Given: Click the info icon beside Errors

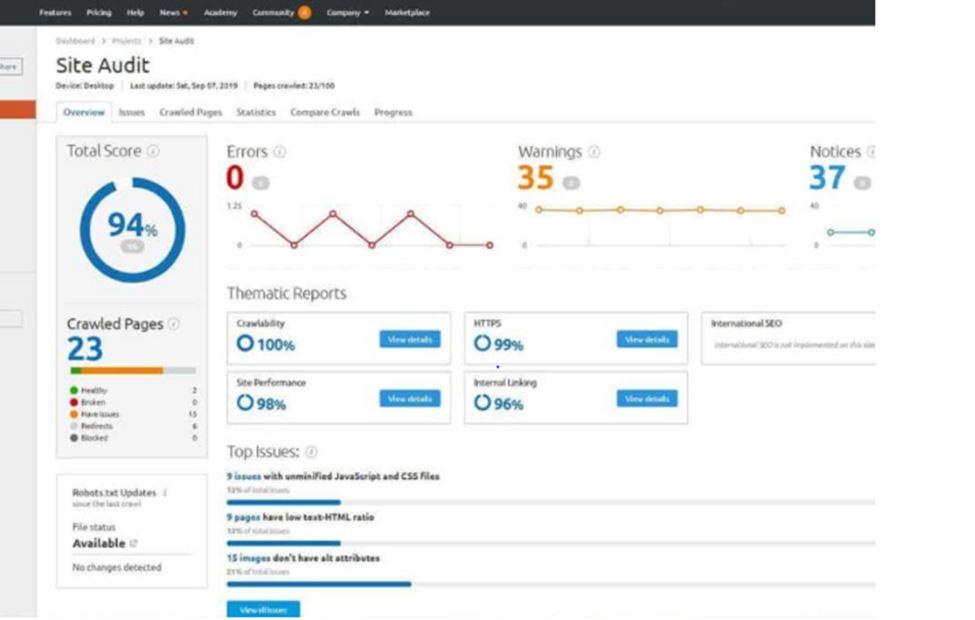Looking at the screenshot, I should pos(280,152).
